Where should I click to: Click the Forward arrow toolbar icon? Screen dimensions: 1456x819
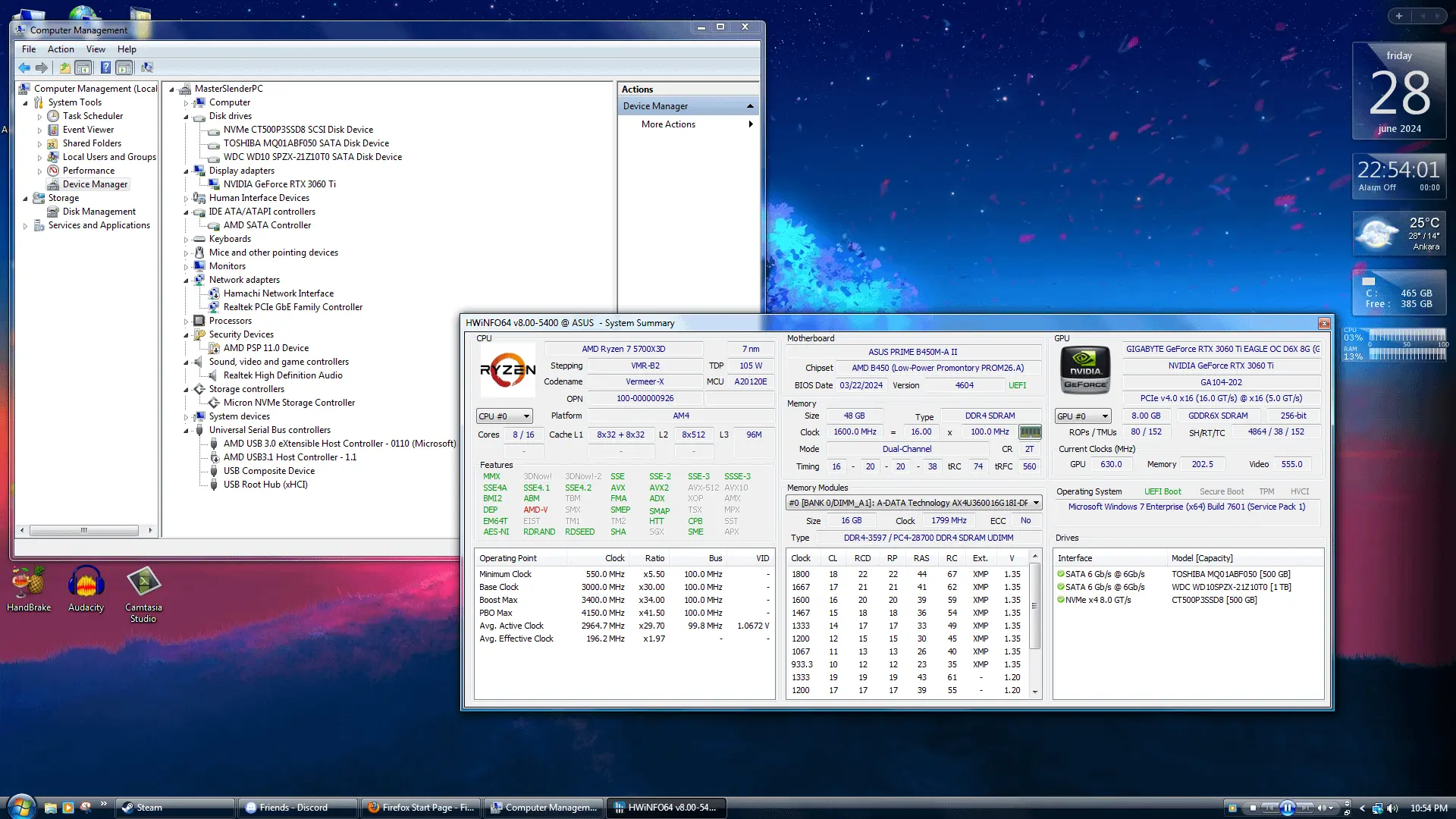[42, 68]
